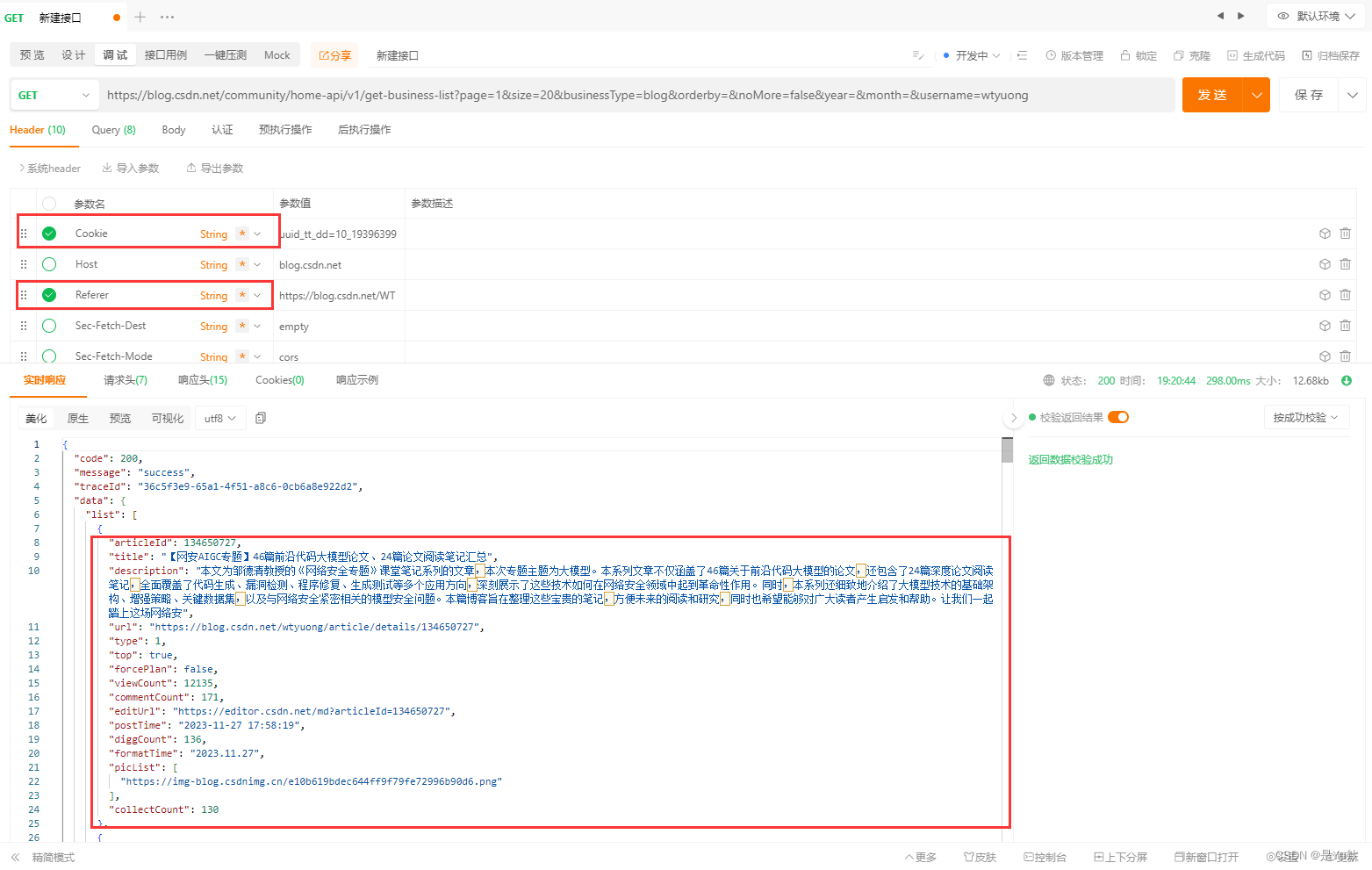
Task: Archive and save with 归档保存
Action: tap(1331, 55)
